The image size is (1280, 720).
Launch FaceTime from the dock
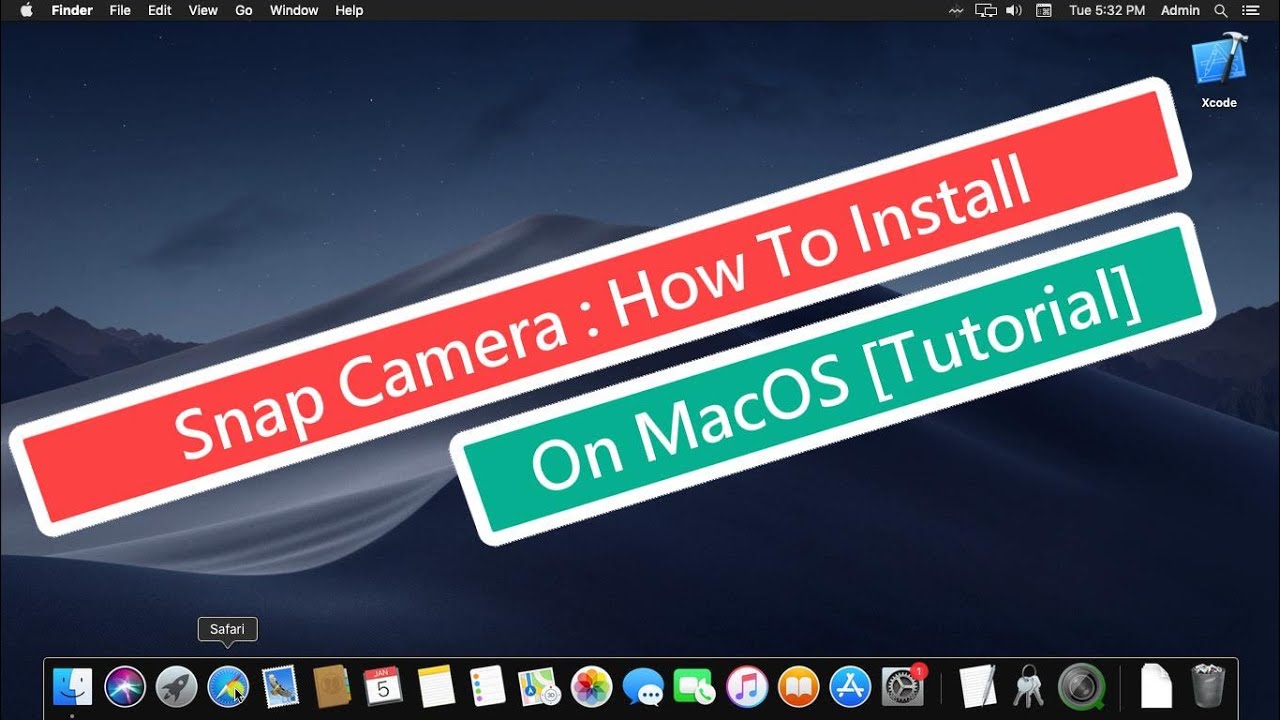(x=694, y=687)
